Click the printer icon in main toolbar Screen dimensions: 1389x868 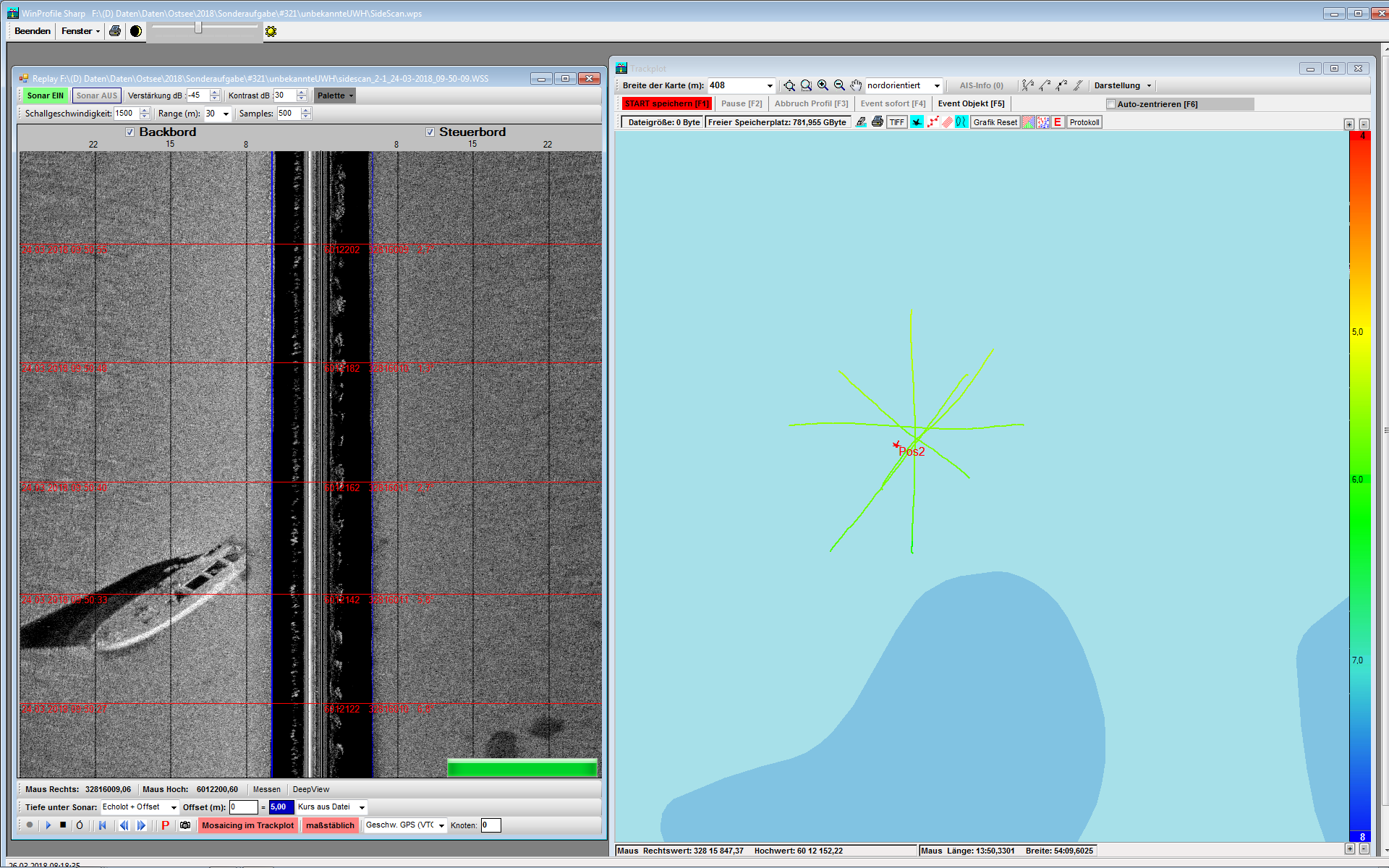(x=114, y=31)
